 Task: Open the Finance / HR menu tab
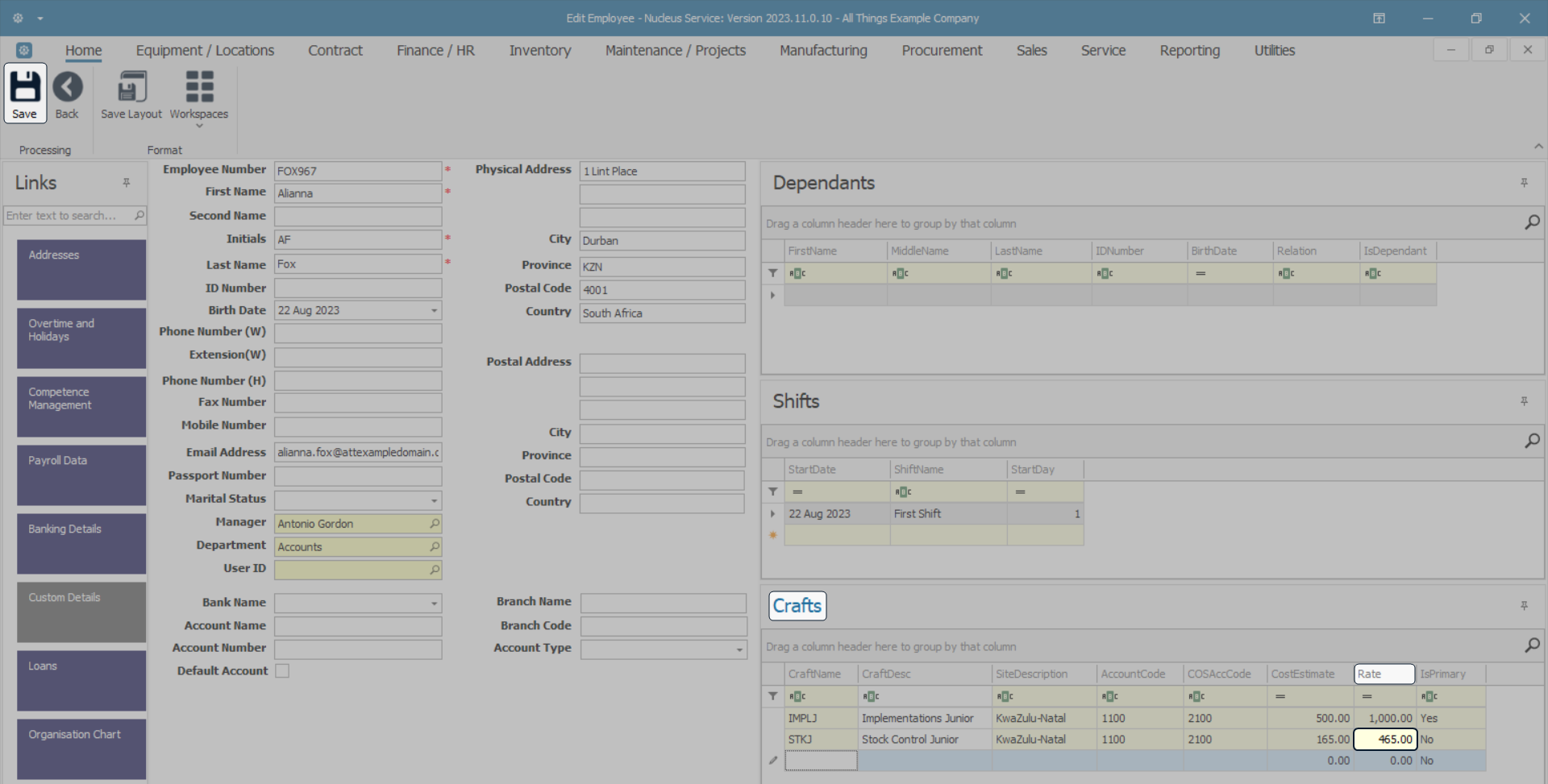[435, 51]
